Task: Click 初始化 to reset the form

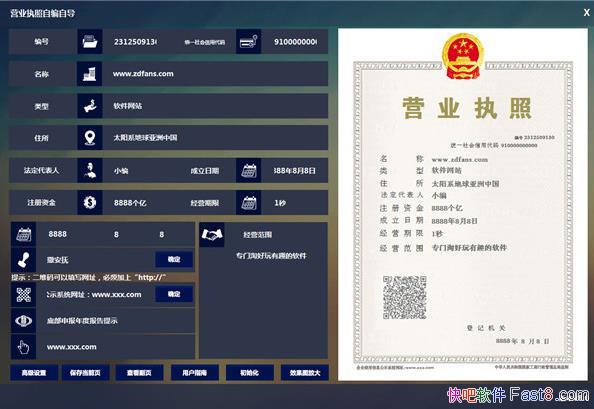Action: (250, 373)
